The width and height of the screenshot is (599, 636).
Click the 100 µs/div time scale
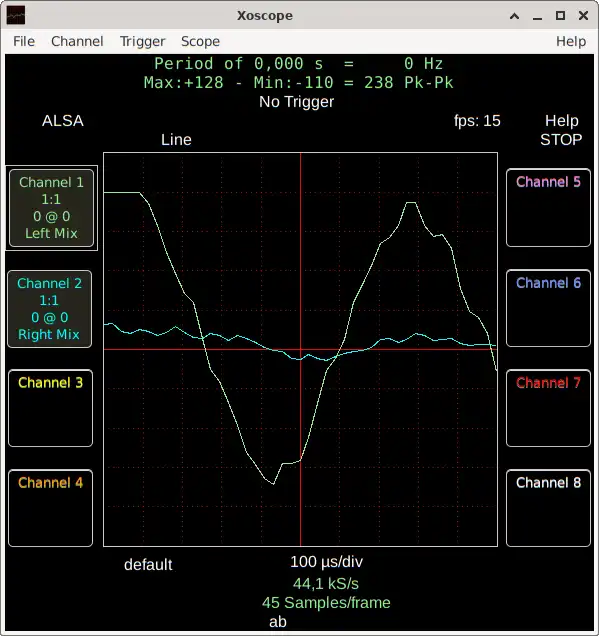click(326, 562)
